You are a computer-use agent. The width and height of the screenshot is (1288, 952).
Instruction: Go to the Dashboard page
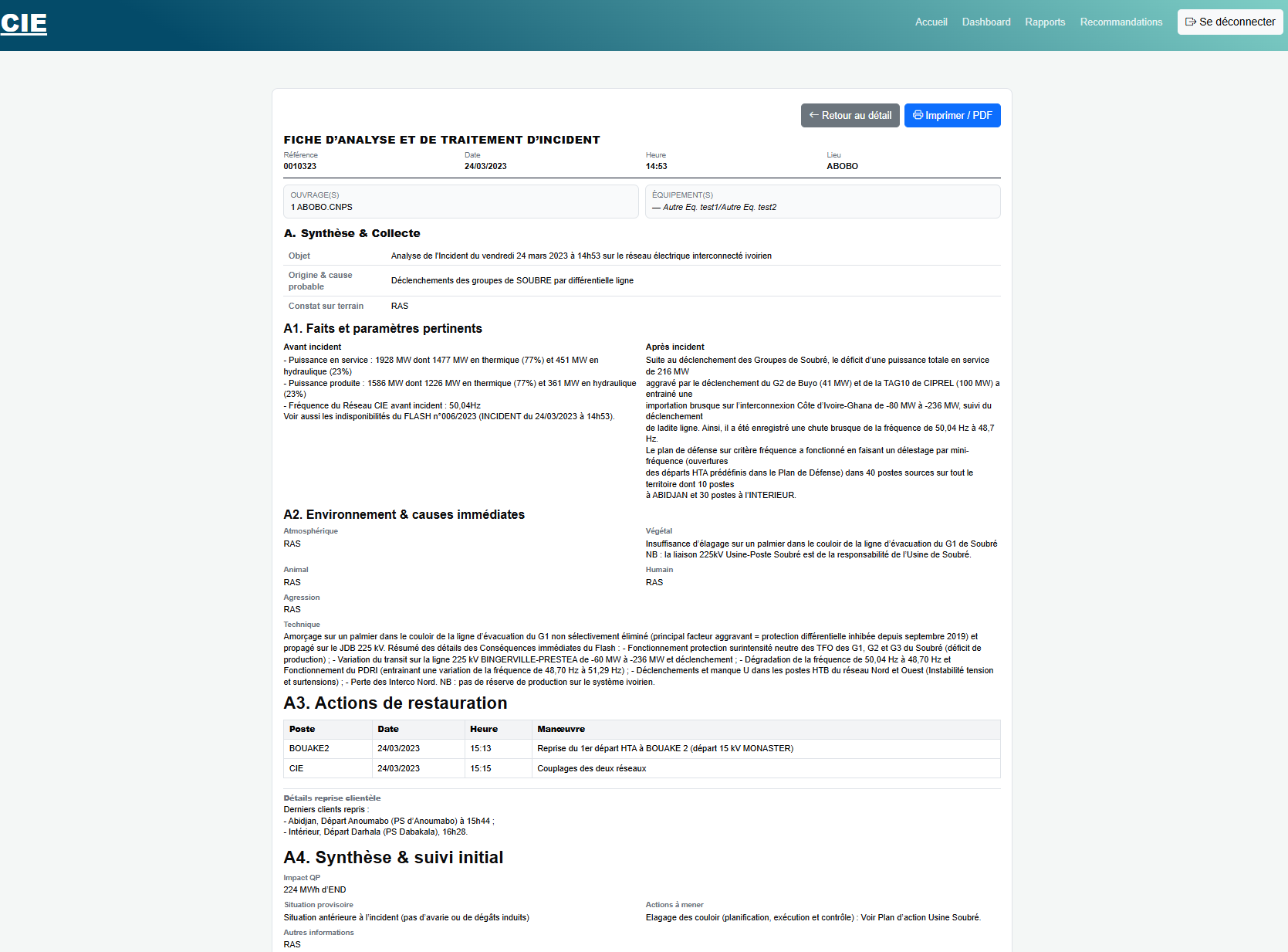point(985,22)
